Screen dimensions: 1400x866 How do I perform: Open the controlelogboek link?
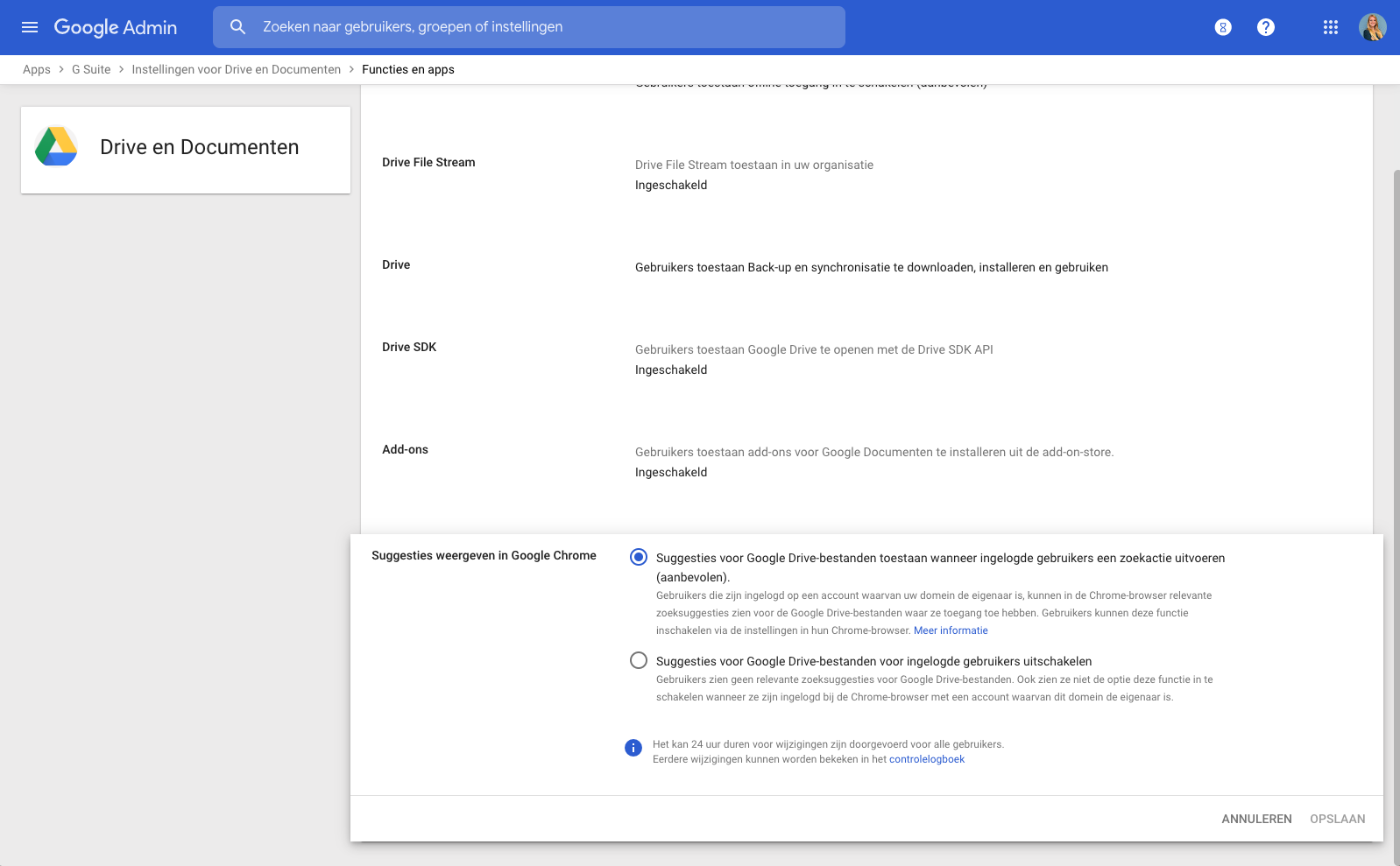point(927,759)
